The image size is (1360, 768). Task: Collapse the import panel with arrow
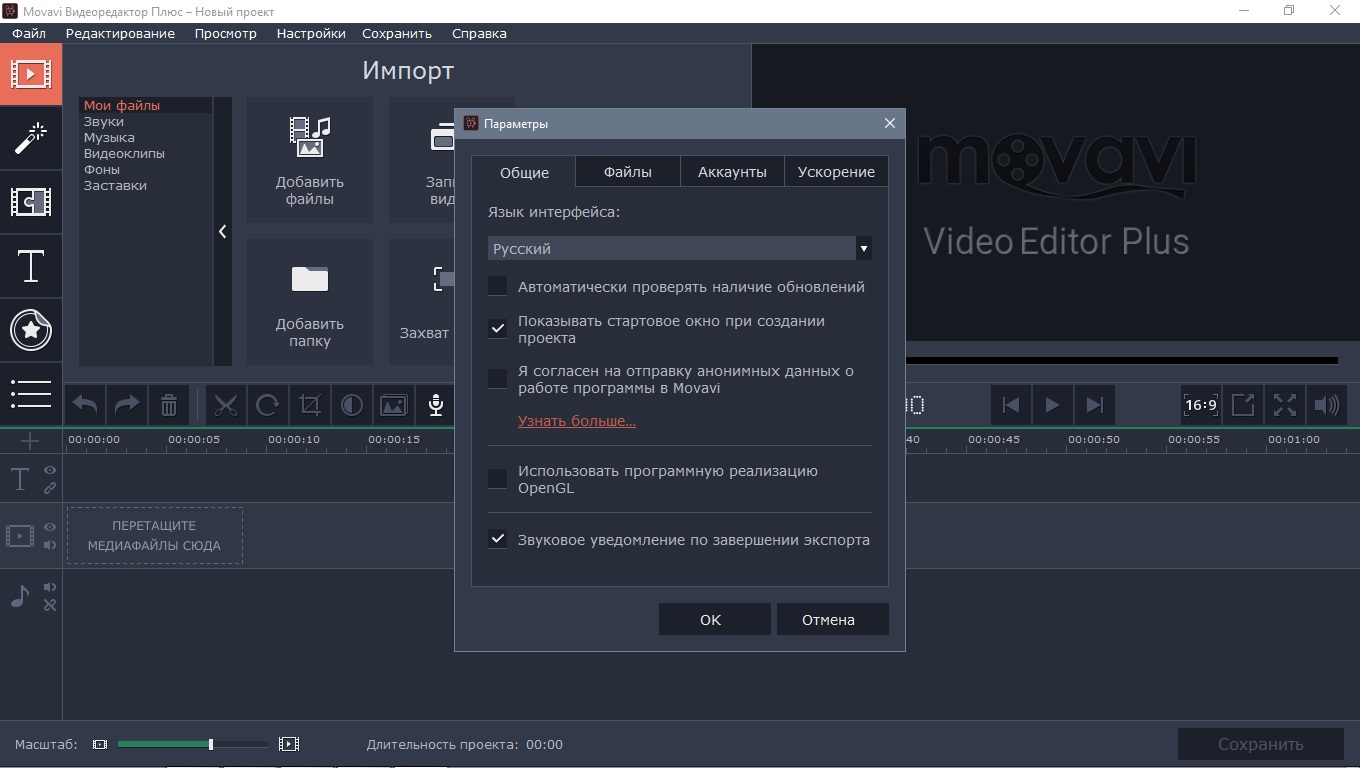coord(222,232)
